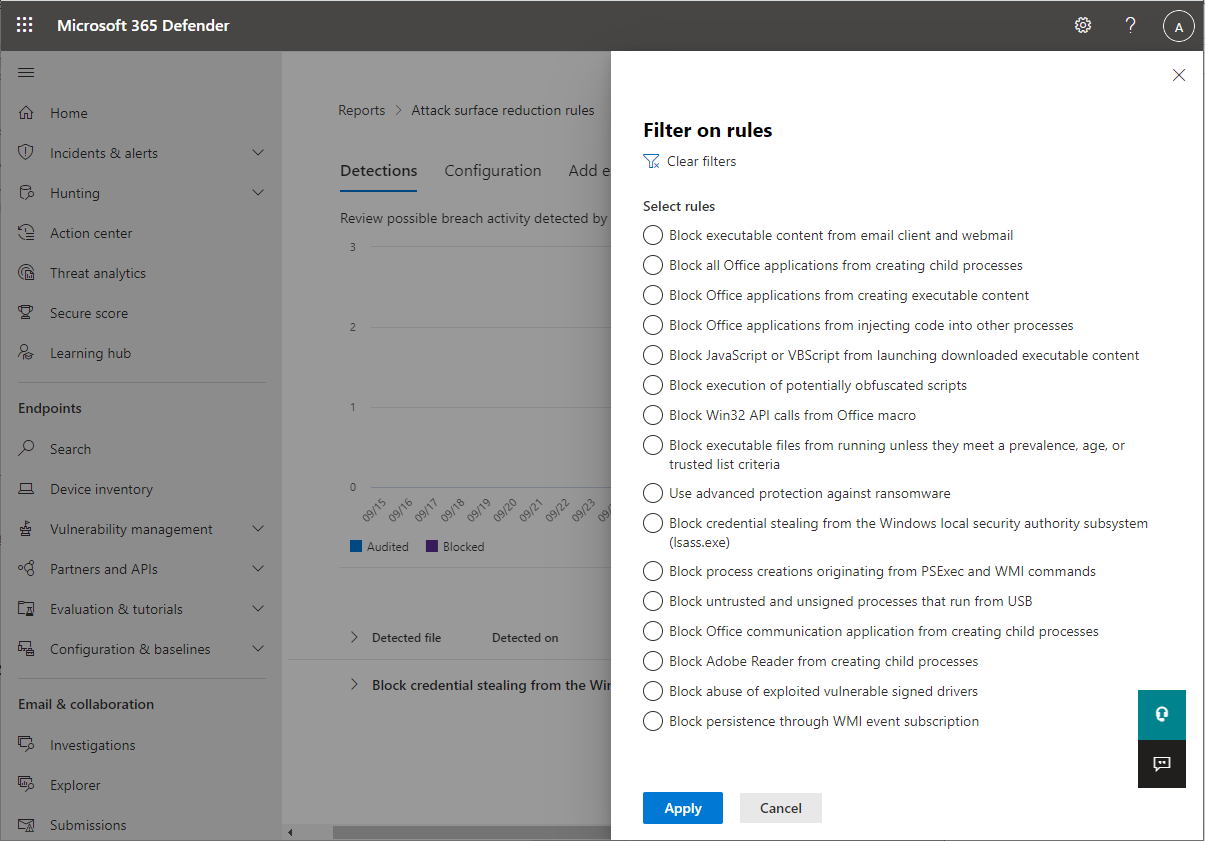Select Block executable content from email client
The height and width of the screenshot is (841, 1205).
point(653,235)
